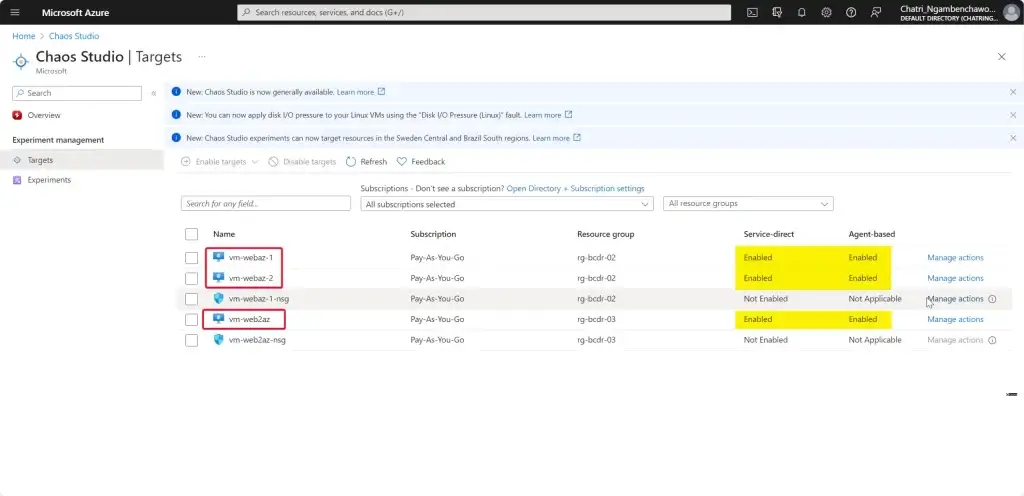Click the vm-webaz-2 virtual machine icon
The height and width of the screenshot is (496, 1024).
coord(219,278)
